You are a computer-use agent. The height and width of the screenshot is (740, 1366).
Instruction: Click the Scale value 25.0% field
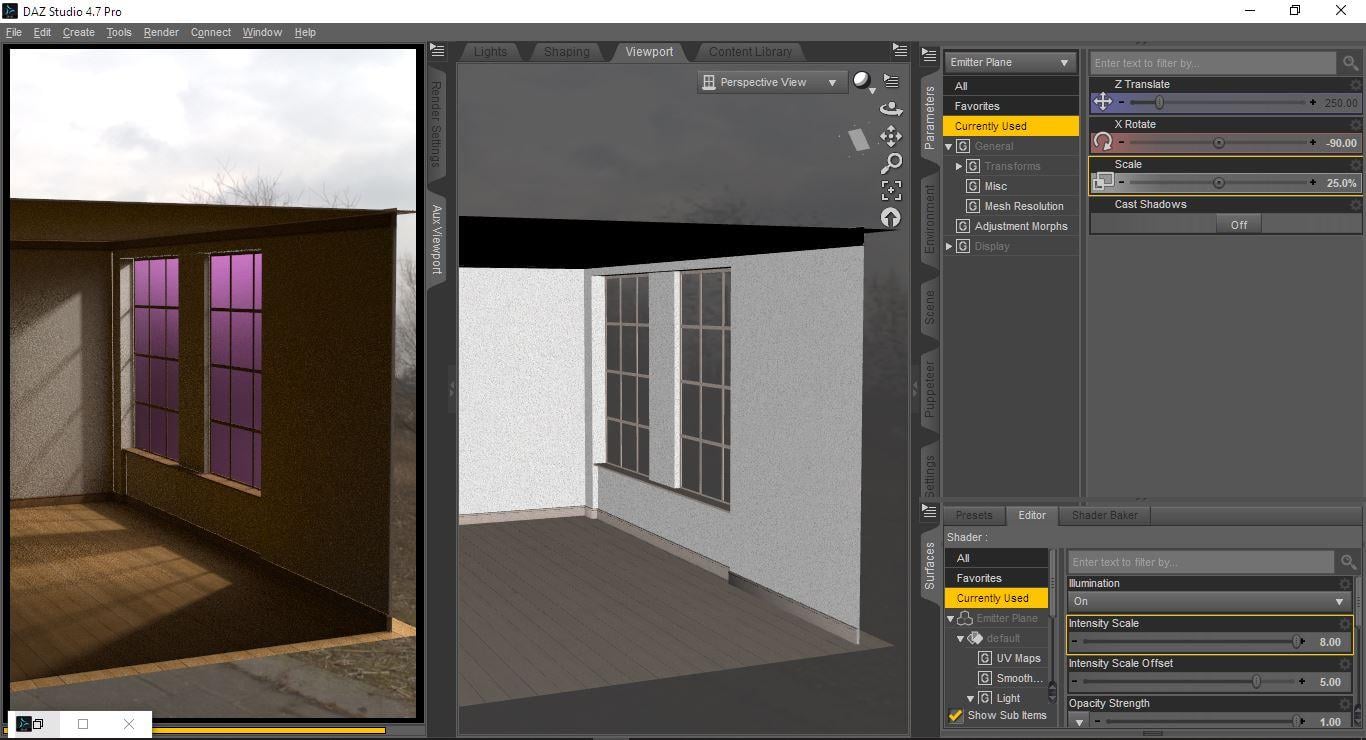(1340, 183)
